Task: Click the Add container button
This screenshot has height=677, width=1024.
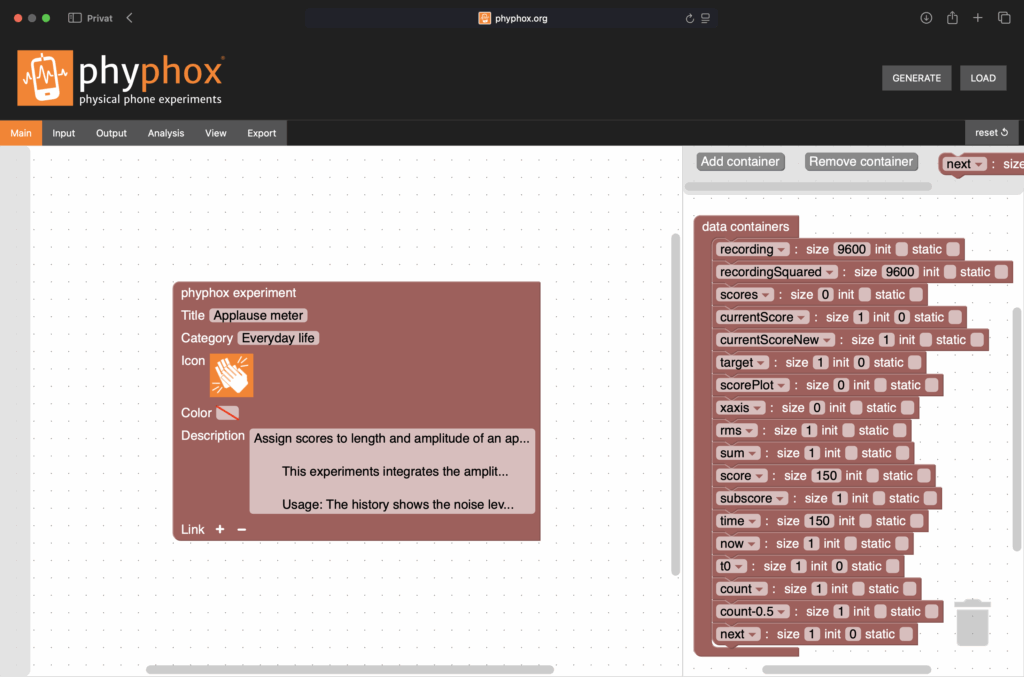Action: click(x=740, y=161)
